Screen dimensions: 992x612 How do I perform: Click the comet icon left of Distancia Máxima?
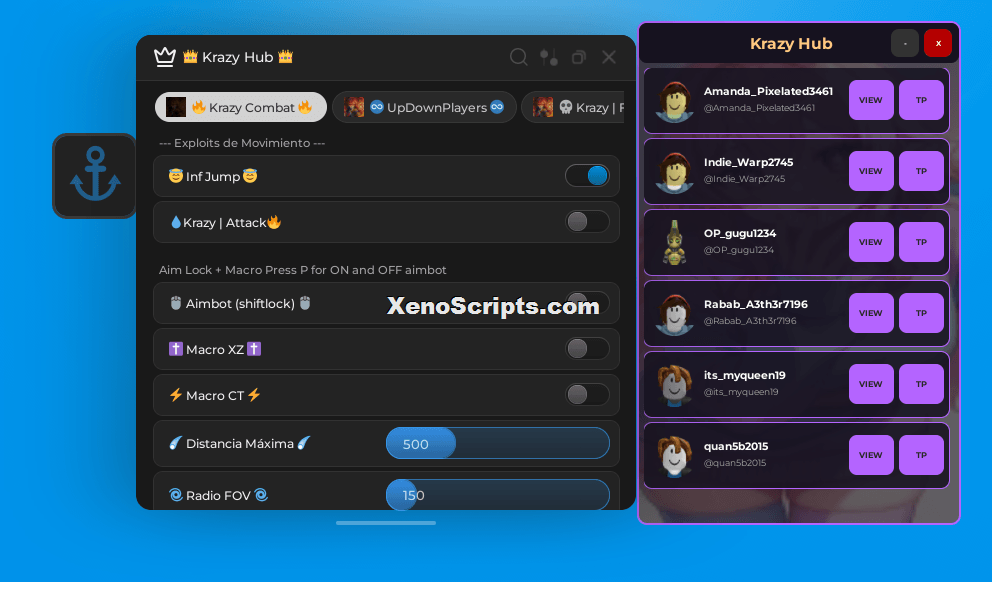[x=176, y=443]
